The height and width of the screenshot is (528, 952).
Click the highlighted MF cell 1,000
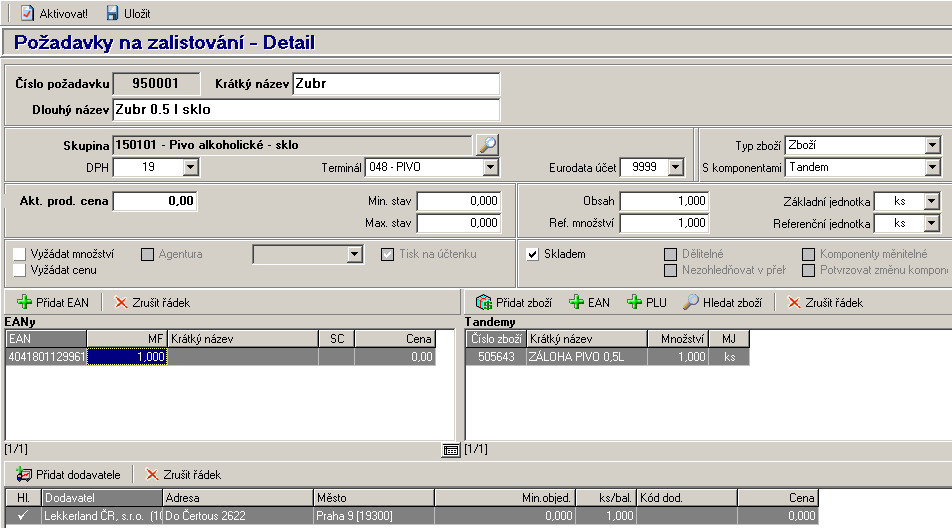(x=127, y=357)
